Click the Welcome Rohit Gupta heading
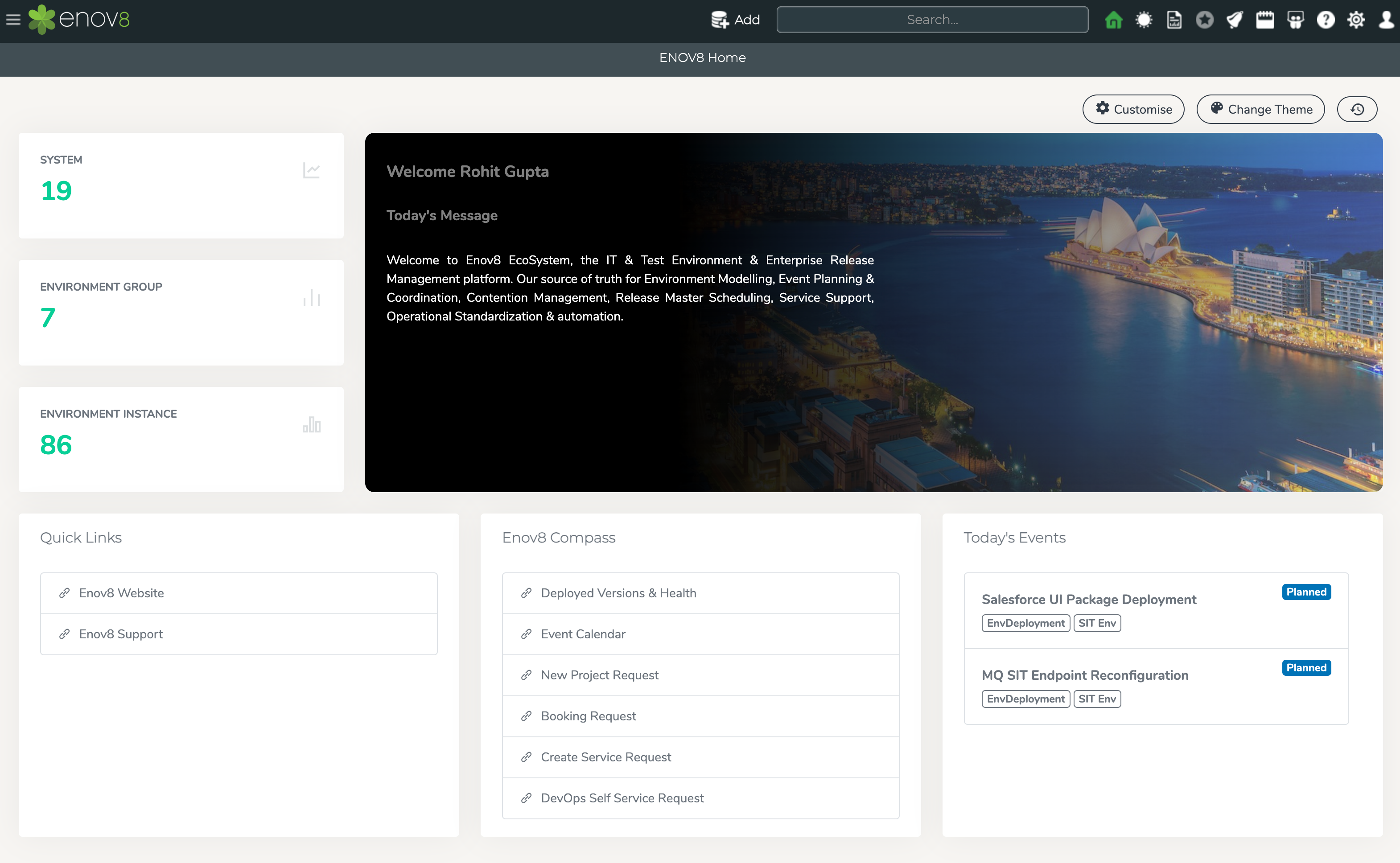Viewport: 1400px width, 863px height. click(x=467, y=172)
